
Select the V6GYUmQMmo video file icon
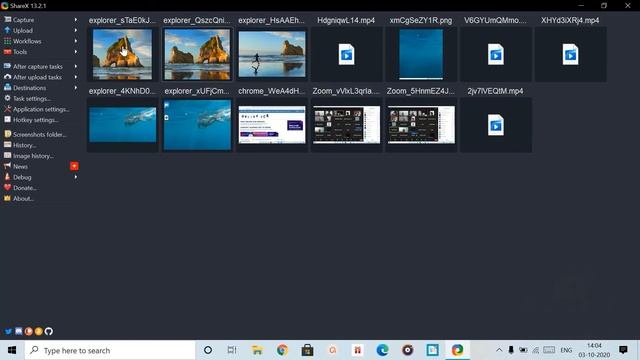pyautogui.click(x=496, y=54)
